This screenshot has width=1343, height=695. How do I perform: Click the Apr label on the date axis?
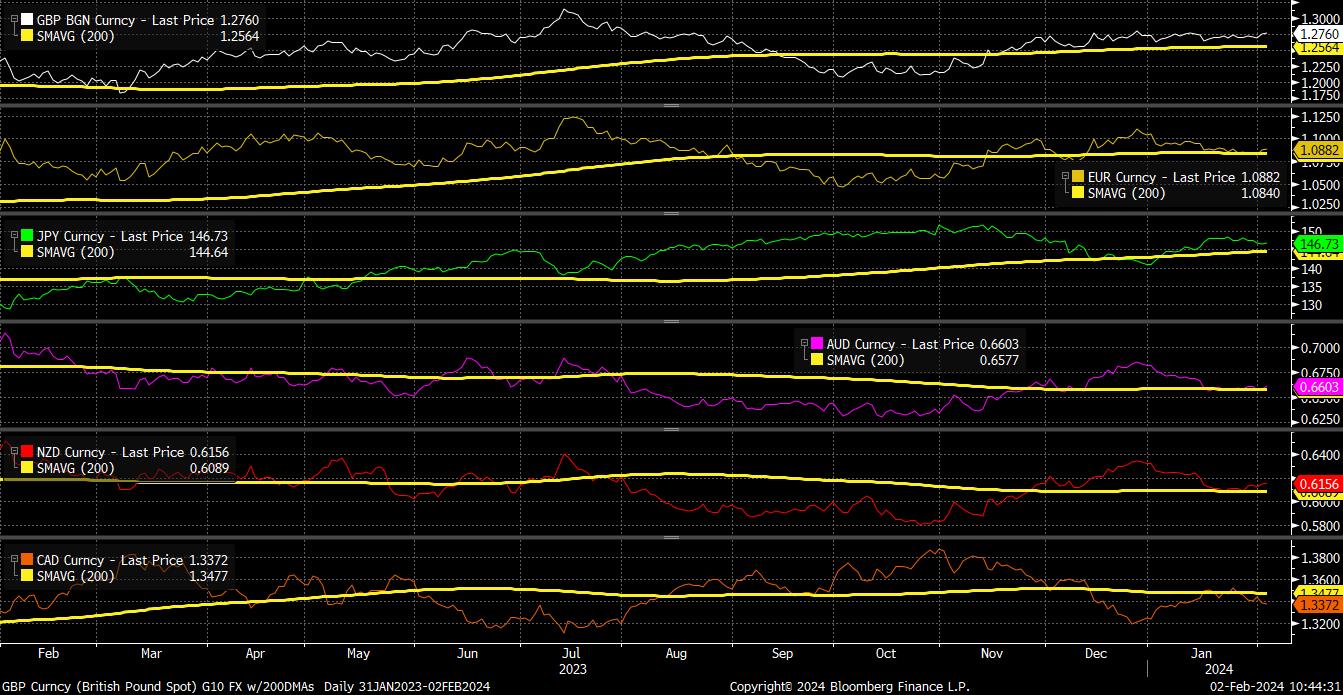click(x=255, y=653)
